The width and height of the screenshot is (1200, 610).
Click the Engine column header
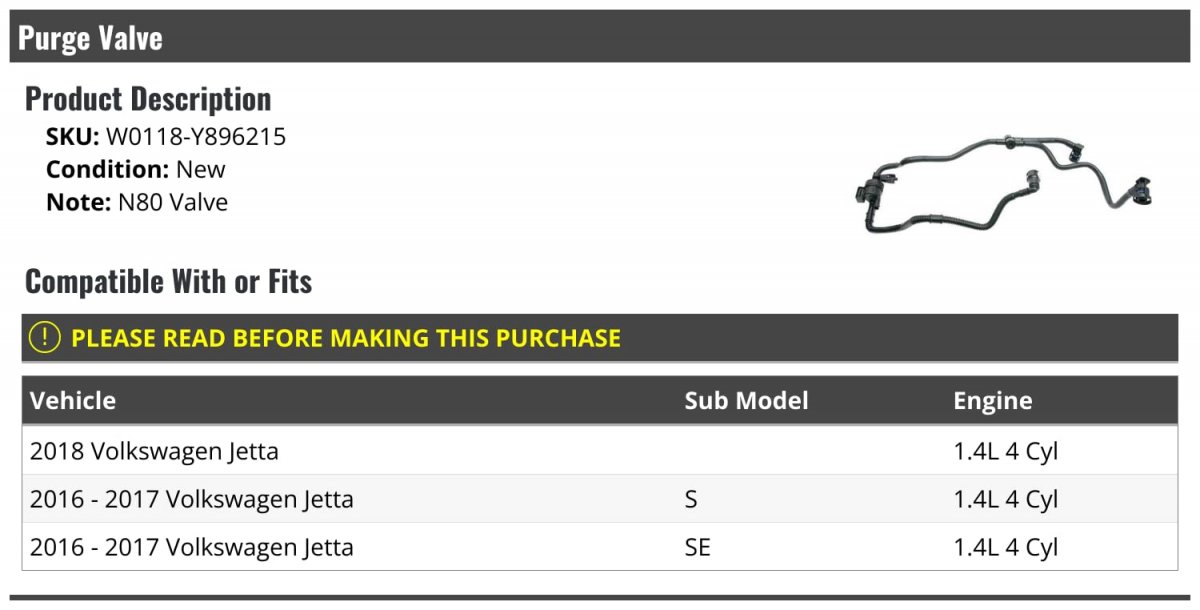coord(992,401)
